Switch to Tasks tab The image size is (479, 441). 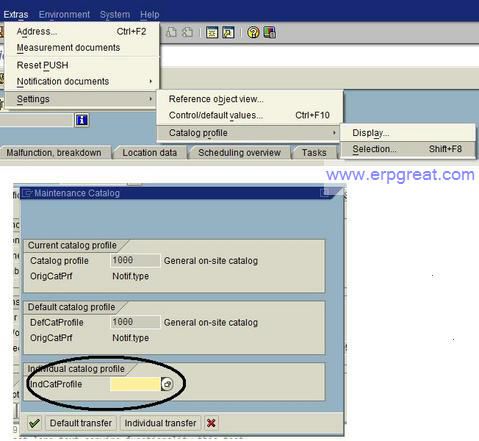tap(314, 153)
